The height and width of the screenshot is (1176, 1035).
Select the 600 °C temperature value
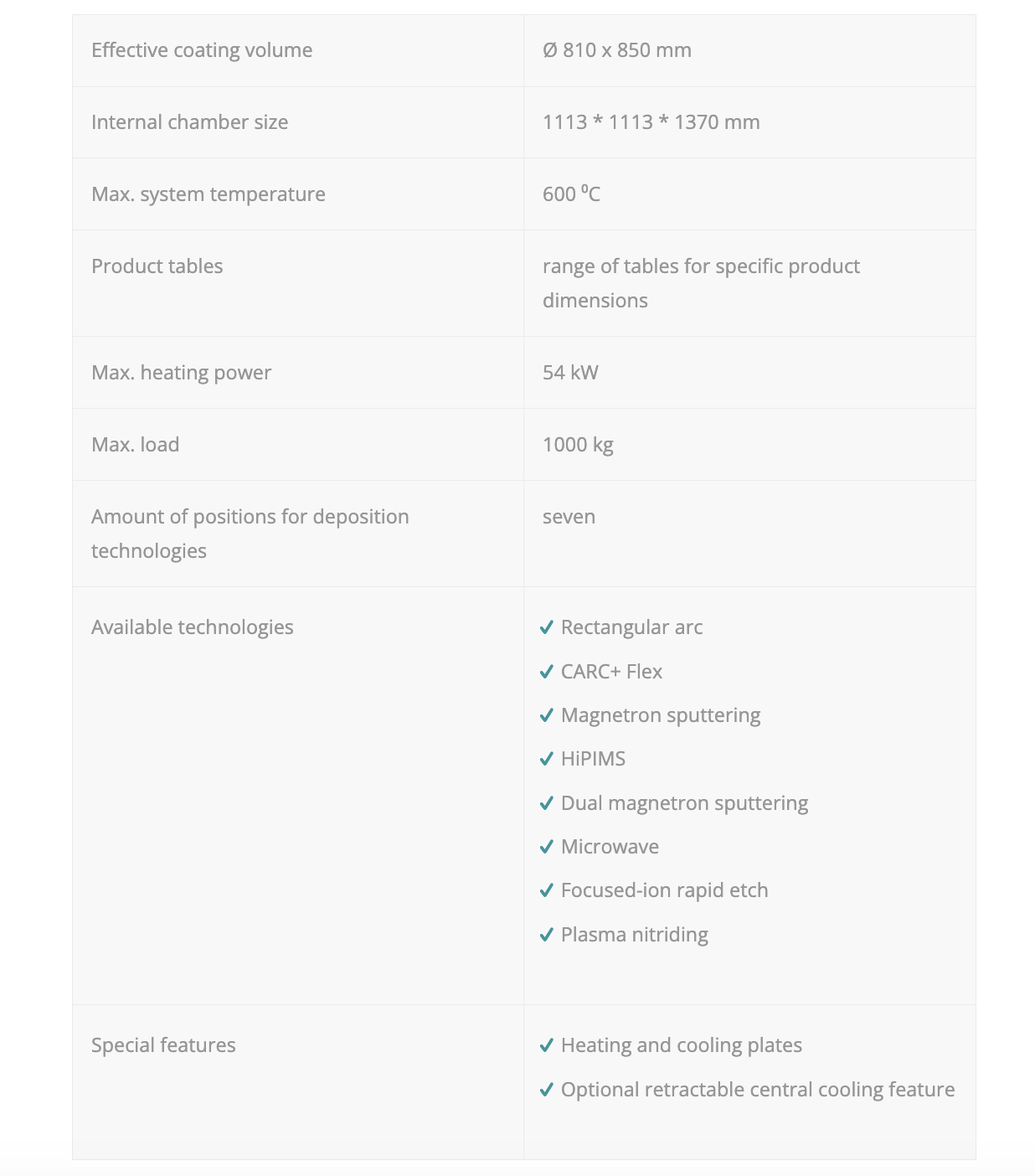571,194
